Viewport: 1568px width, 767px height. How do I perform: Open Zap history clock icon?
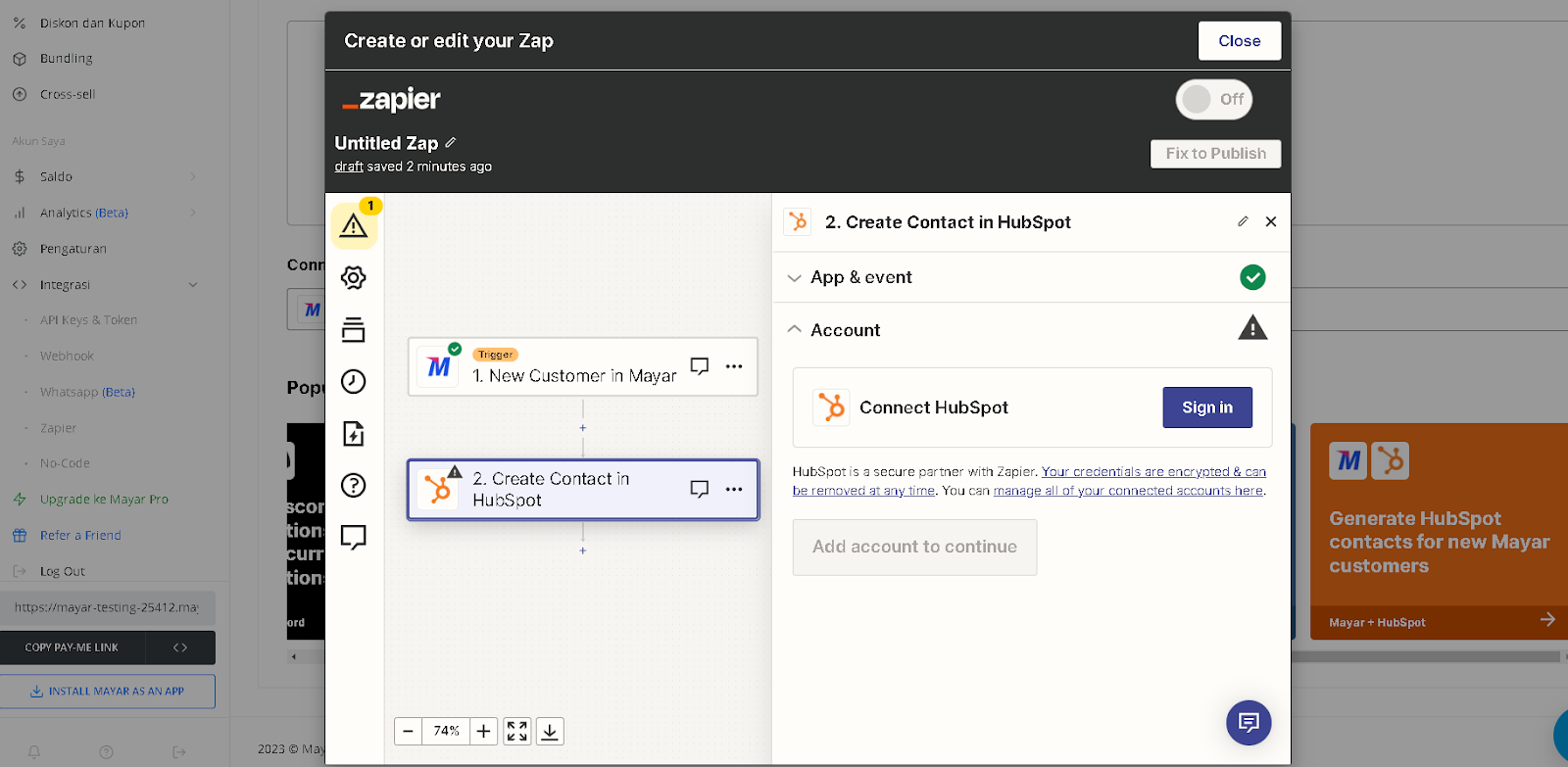[354, 382]
